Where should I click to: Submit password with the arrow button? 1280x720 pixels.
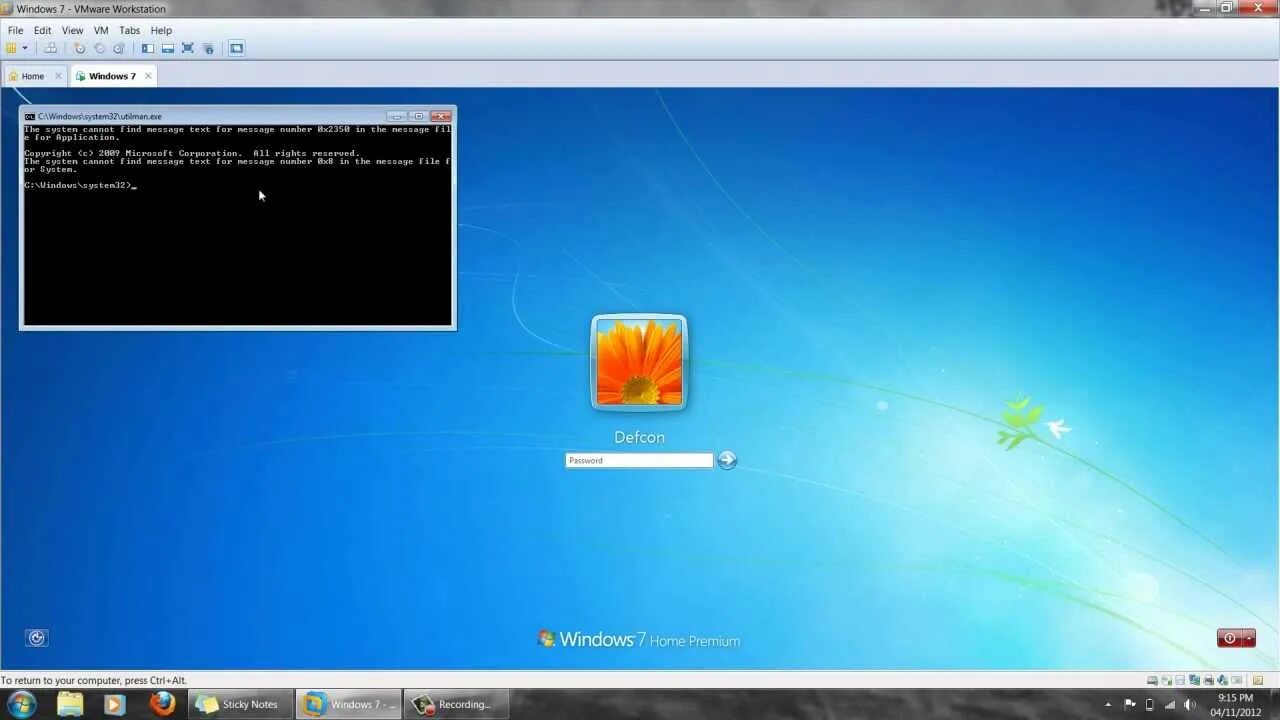click(x=727, y=460)
